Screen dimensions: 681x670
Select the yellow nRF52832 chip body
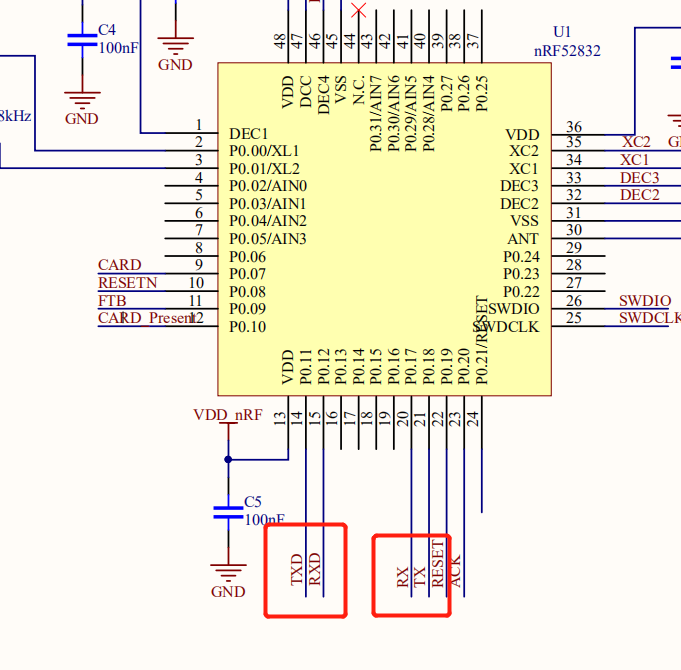pos(384,229)
